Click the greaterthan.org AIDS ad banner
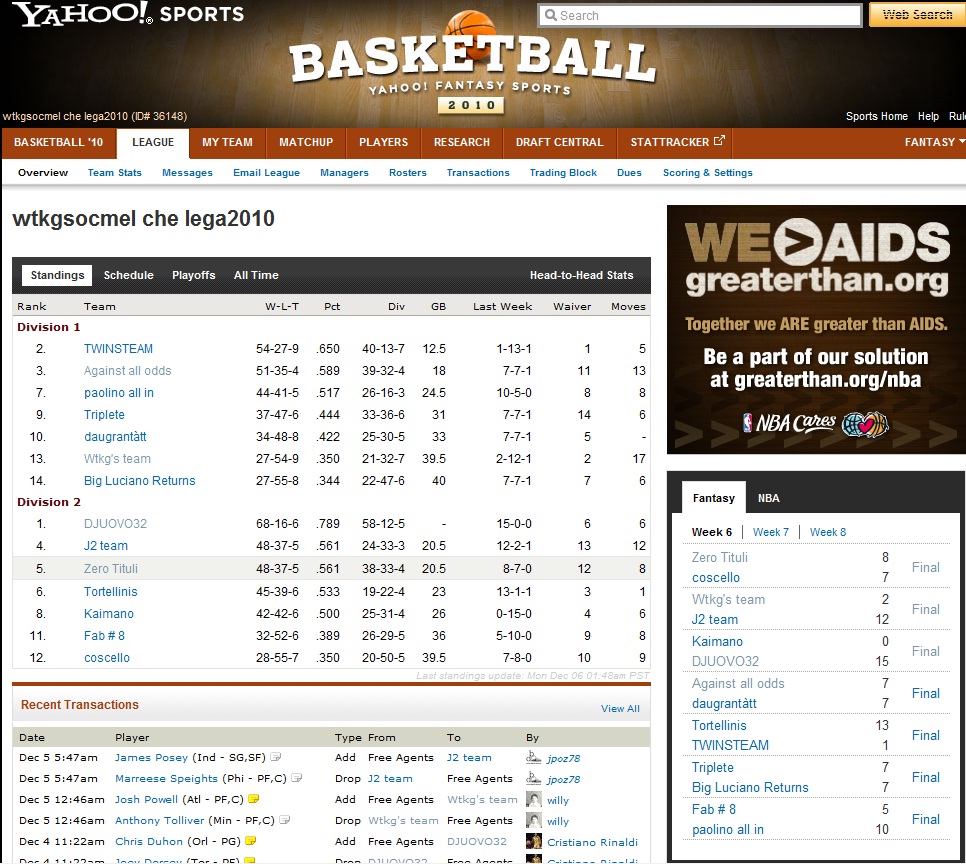The height and width of the screenshot is (864, 966). pyautogui.click(x=816, y=329)
